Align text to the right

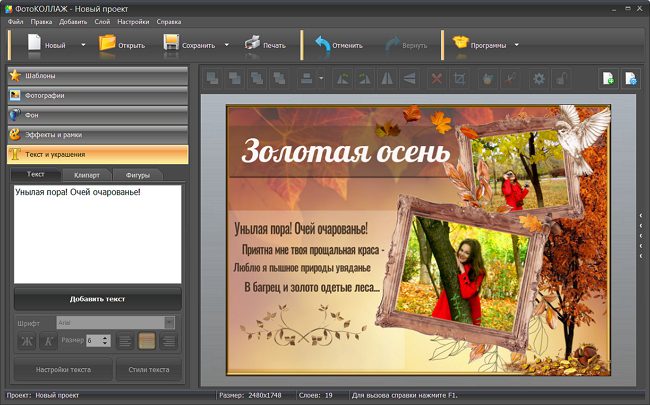[x=168, y=342]
